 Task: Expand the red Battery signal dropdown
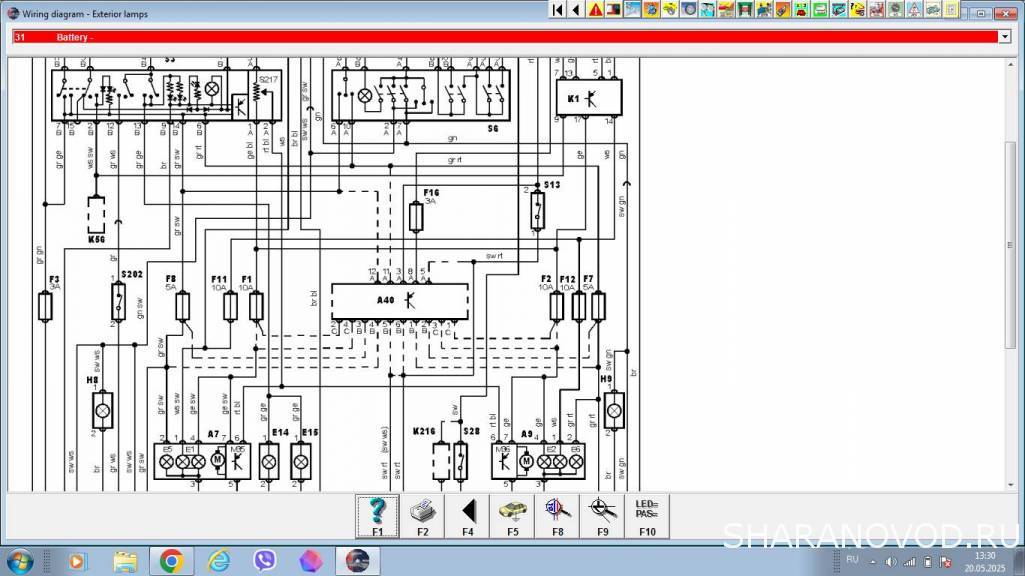(1005, 37)
